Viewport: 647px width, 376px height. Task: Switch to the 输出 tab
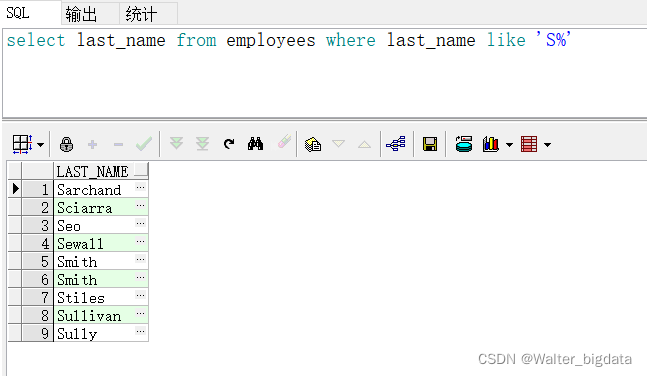tap(81, 14)
